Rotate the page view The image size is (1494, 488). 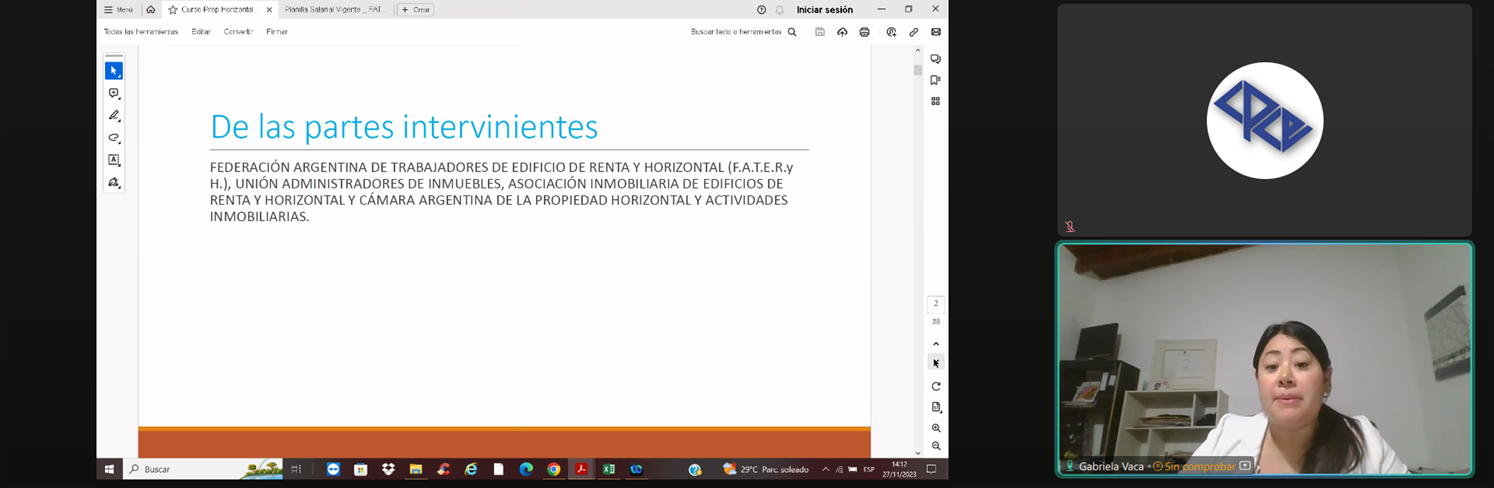tap(936, 386)
